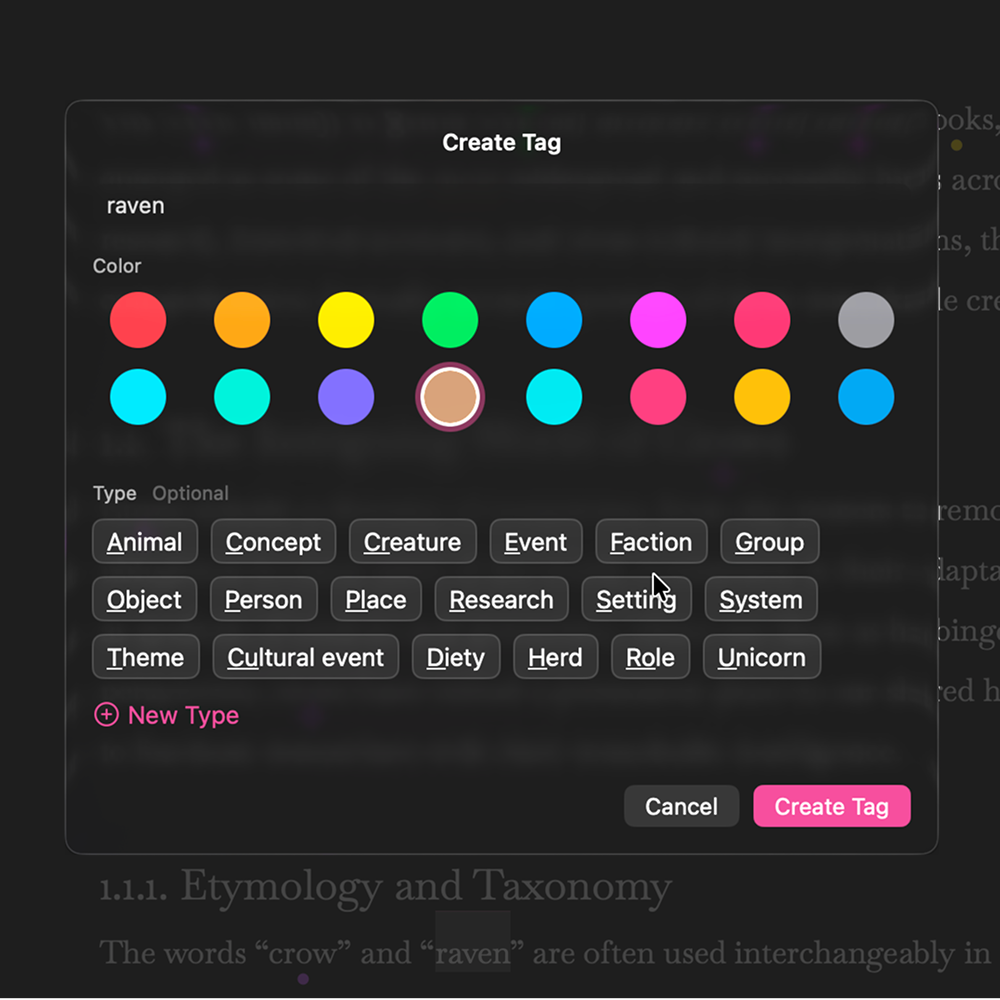This screenshot has height=1000, width=1000.
Task: Select the red color swatch
Action: tap(138, 320)
